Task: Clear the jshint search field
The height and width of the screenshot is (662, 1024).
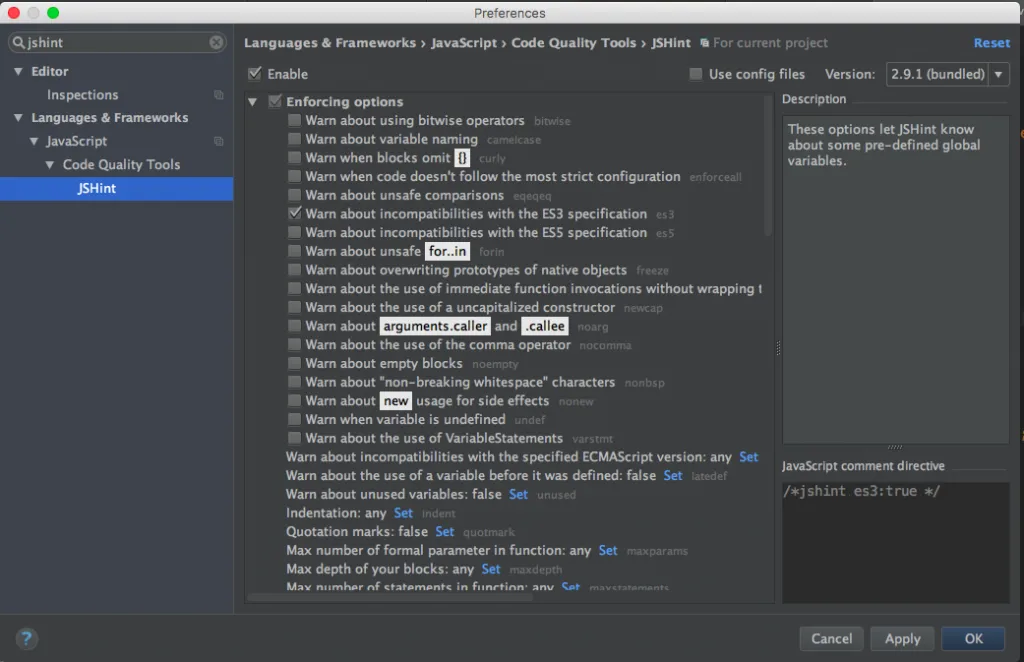Action: (x=216, y=42)
